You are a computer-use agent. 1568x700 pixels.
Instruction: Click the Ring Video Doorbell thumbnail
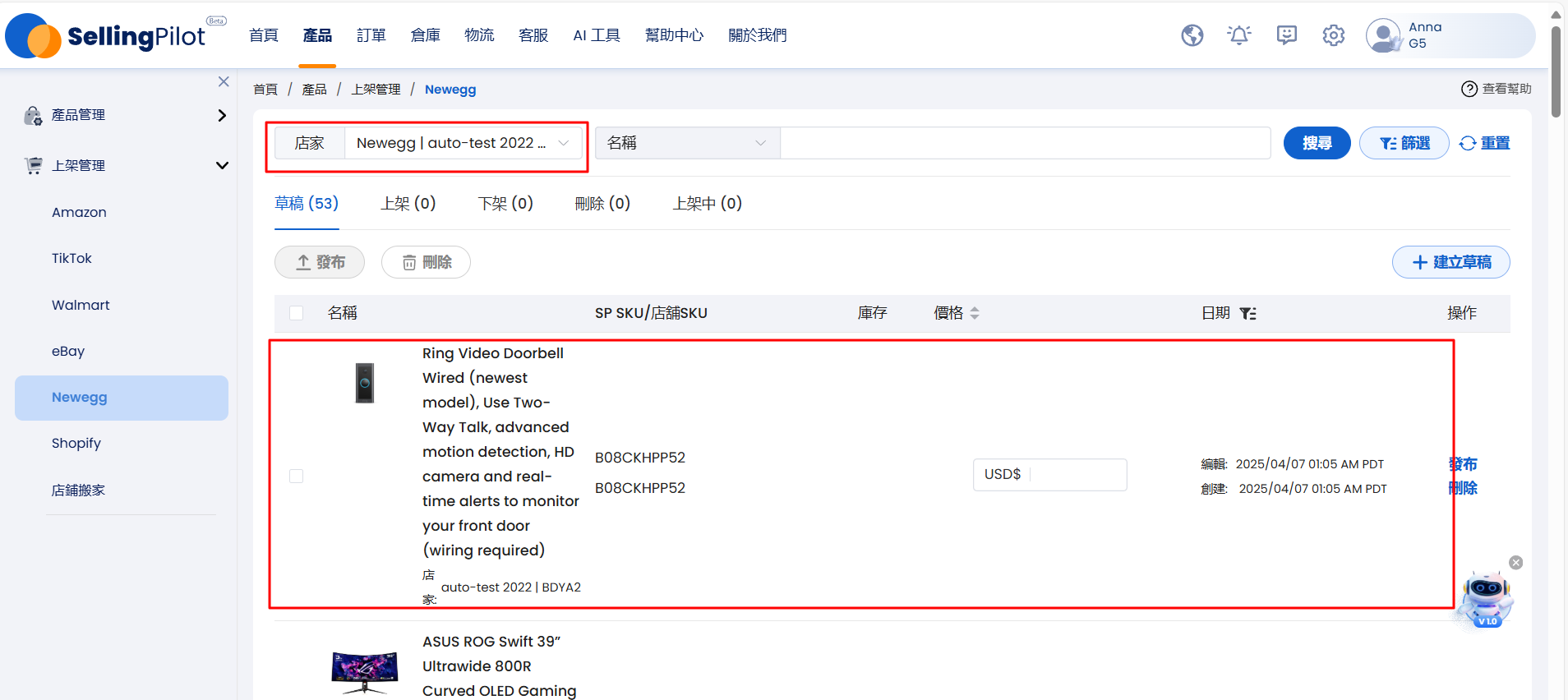[x=365, y=383]
